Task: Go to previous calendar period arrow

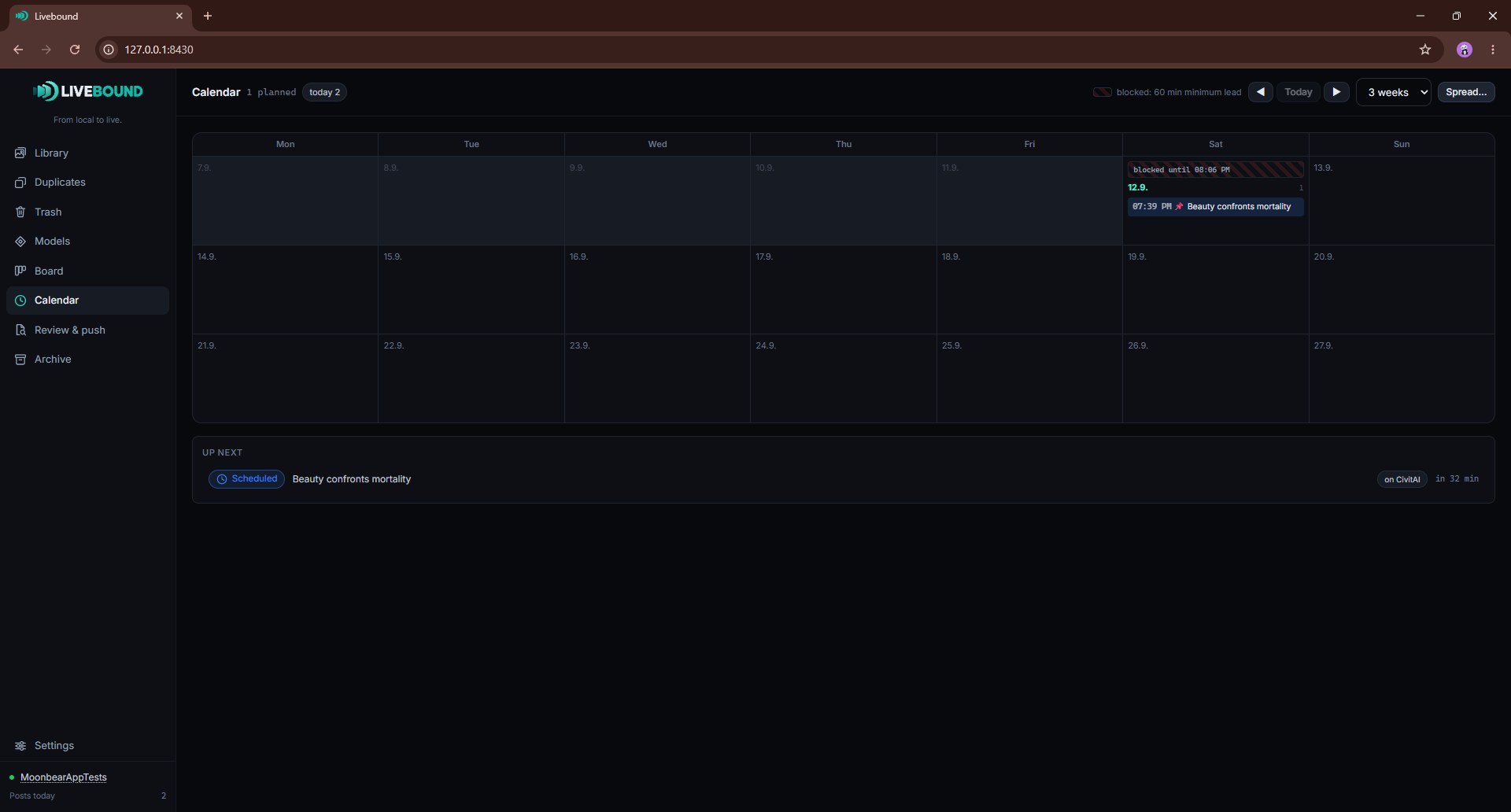Action: pos(1261,92)
